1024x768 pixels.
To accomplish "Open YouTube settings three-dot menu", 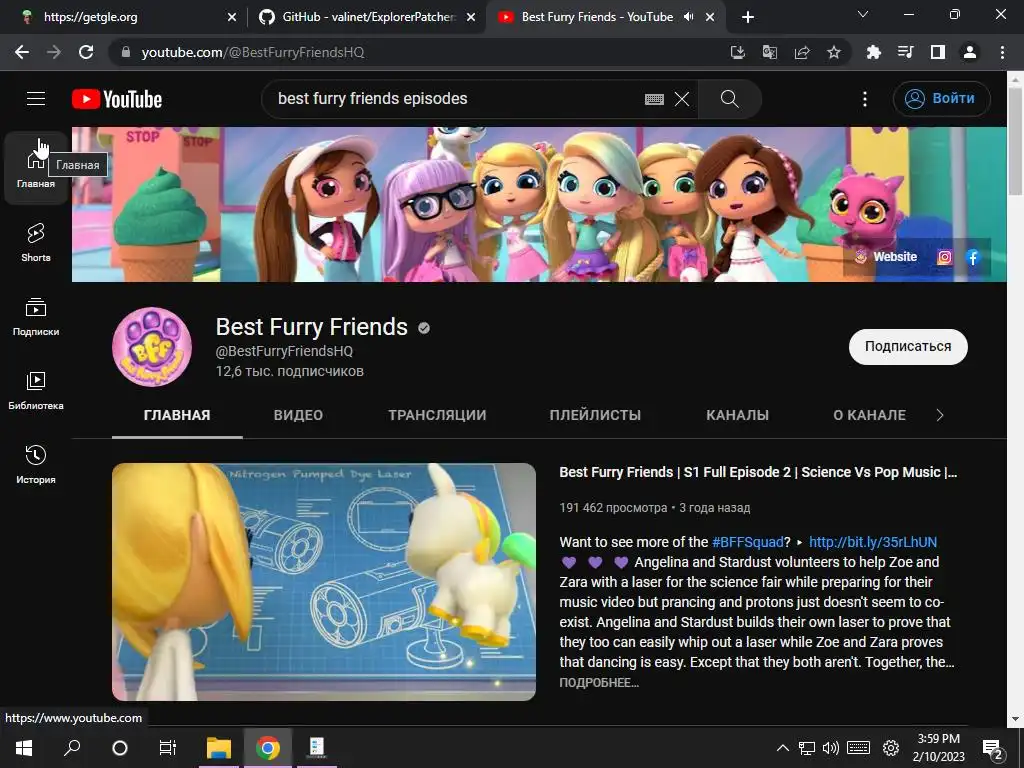I will pyautogui.click(x=865, y=99).
